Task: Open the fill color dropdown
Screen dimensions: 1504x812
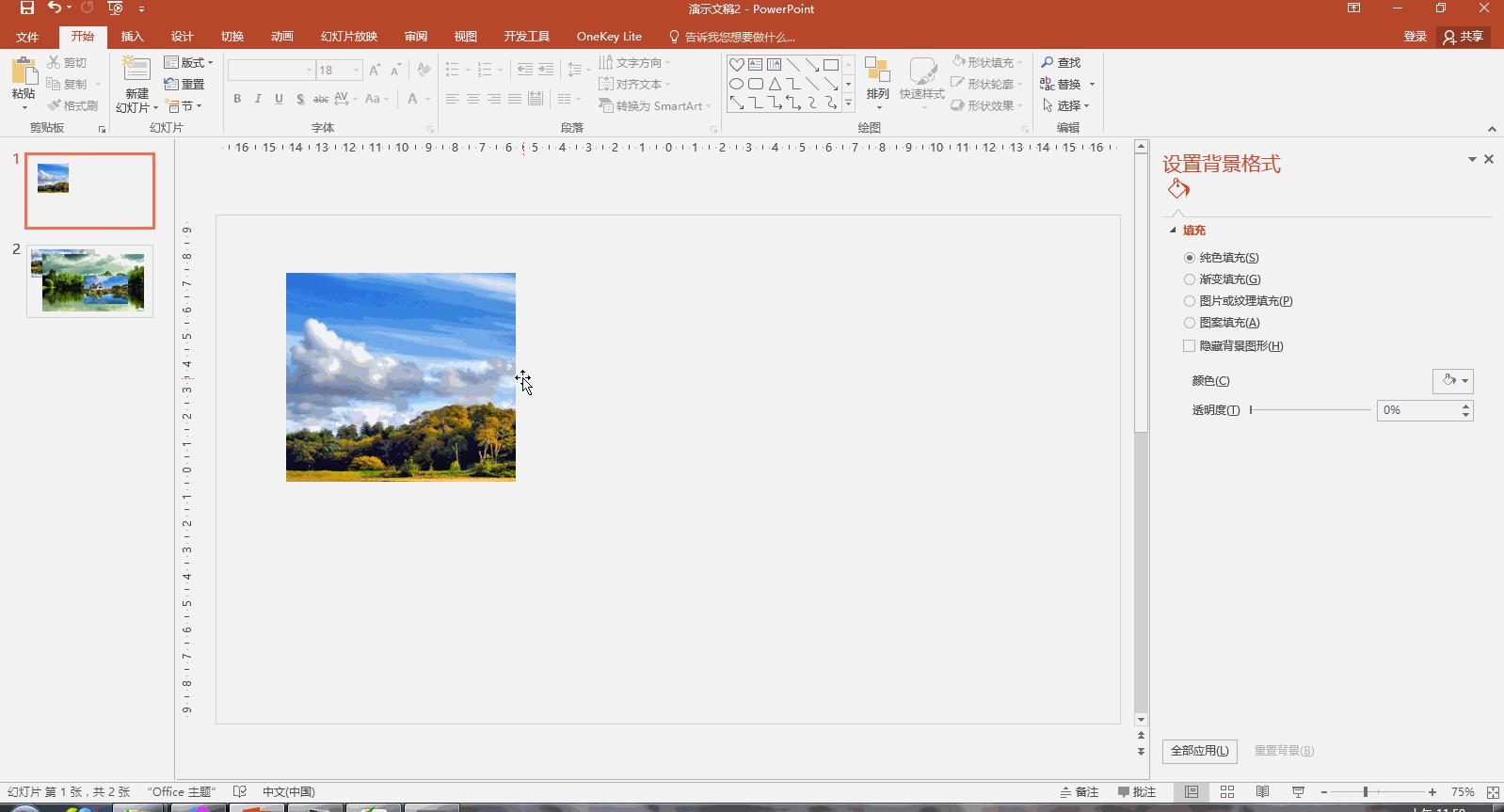Action: pyautogui.click(x=1452, y=381)
